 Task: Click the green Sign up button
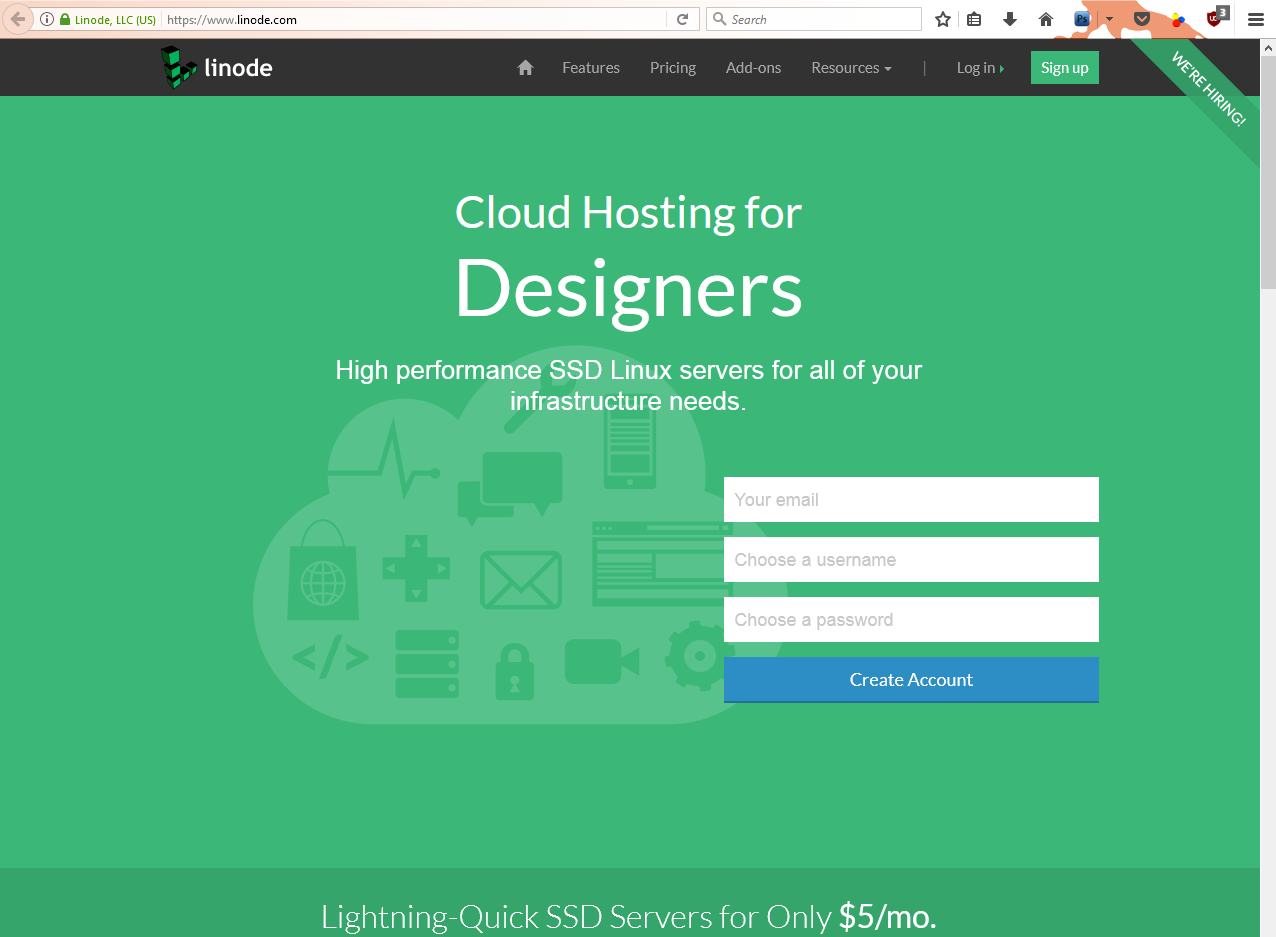[1064, 68]
